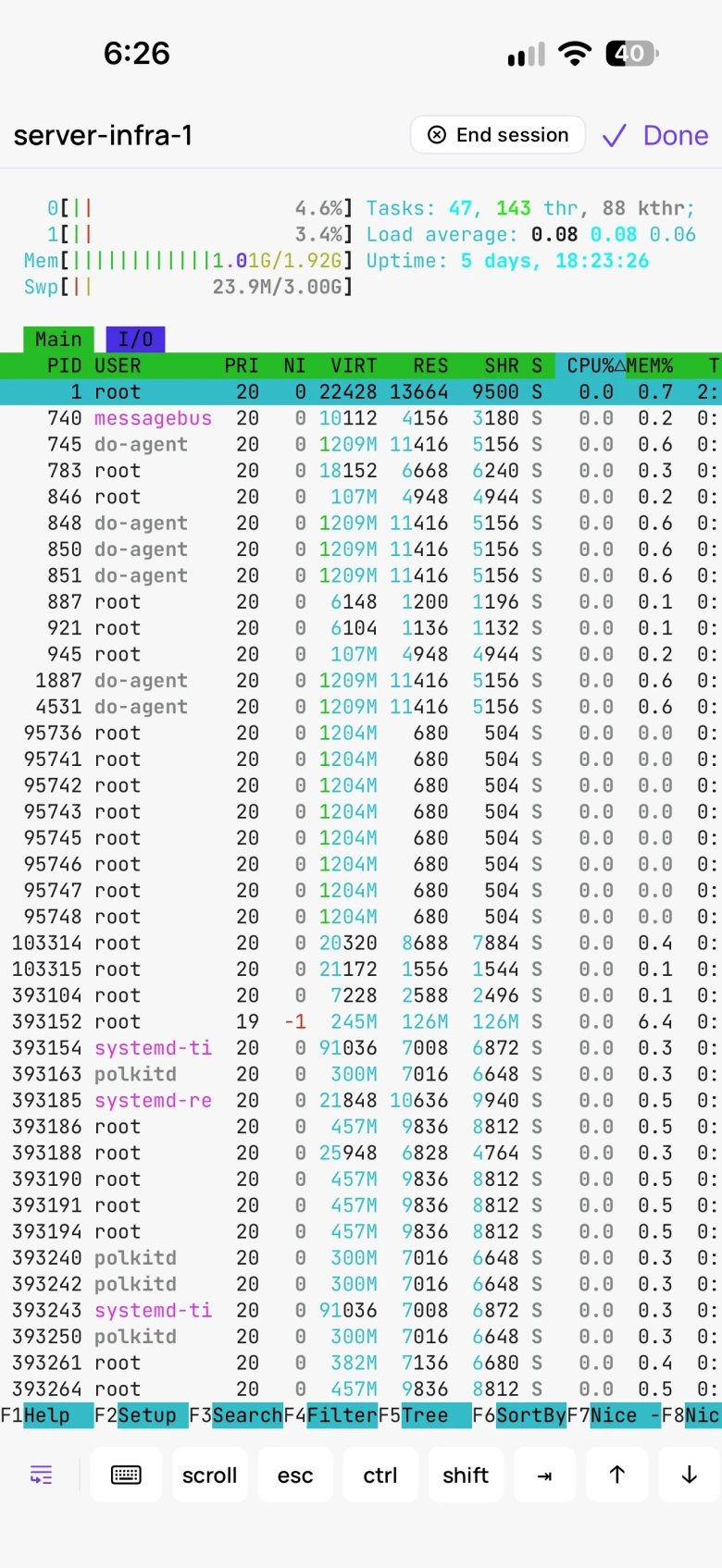Click F6 SortBy in function bar

(x=519, y=1415)
